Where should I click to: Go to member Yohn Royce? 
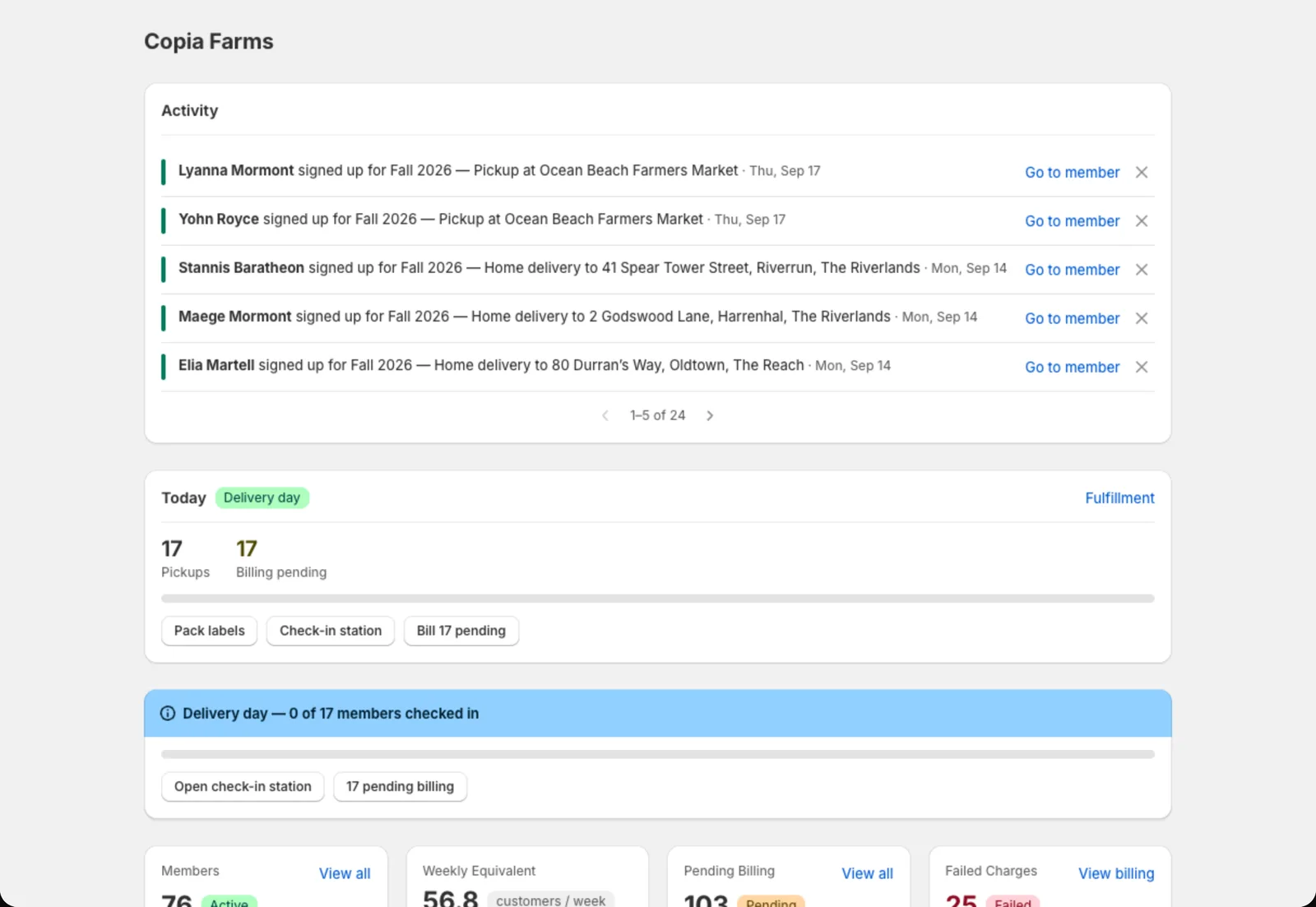point(1072,220)
